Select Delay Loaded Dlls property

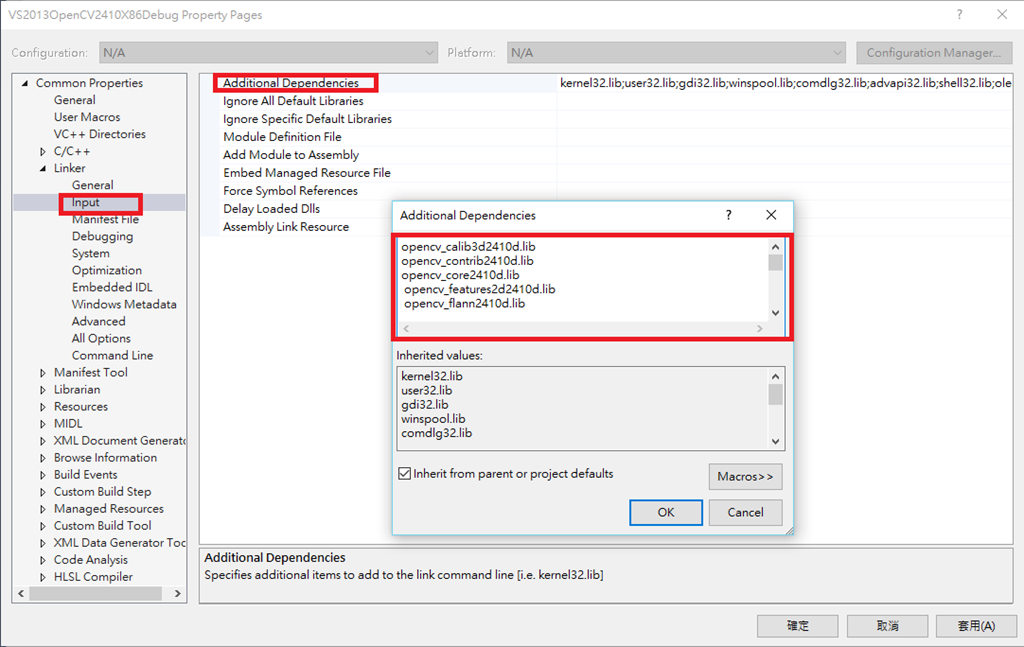272,209
